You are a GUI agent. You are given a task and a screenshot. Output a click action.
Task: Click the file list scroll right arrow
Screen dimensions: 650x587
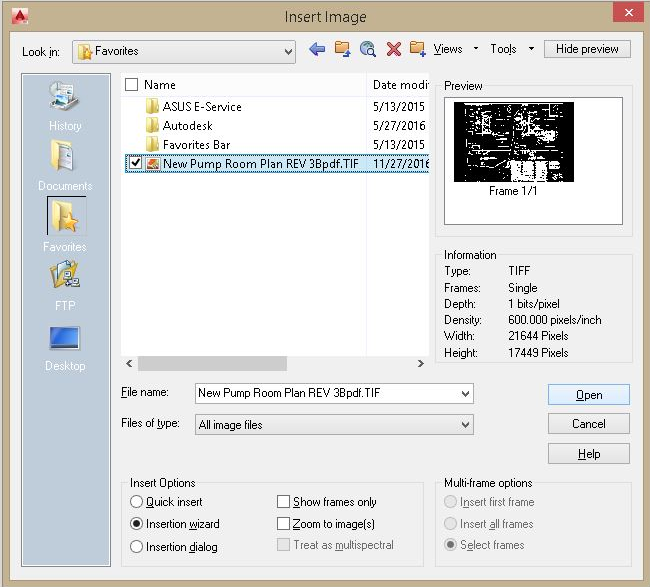421,364
